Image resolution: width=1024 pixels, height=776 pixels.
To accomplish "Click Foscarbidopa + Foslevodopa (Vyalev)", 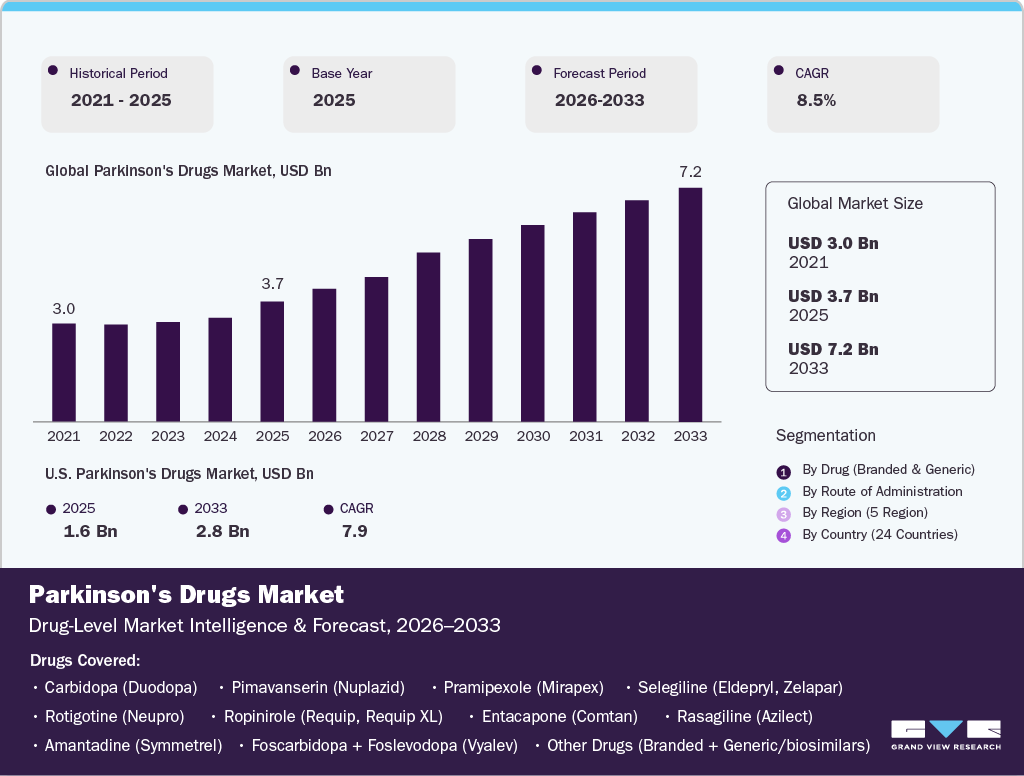I will pos(385,745).
